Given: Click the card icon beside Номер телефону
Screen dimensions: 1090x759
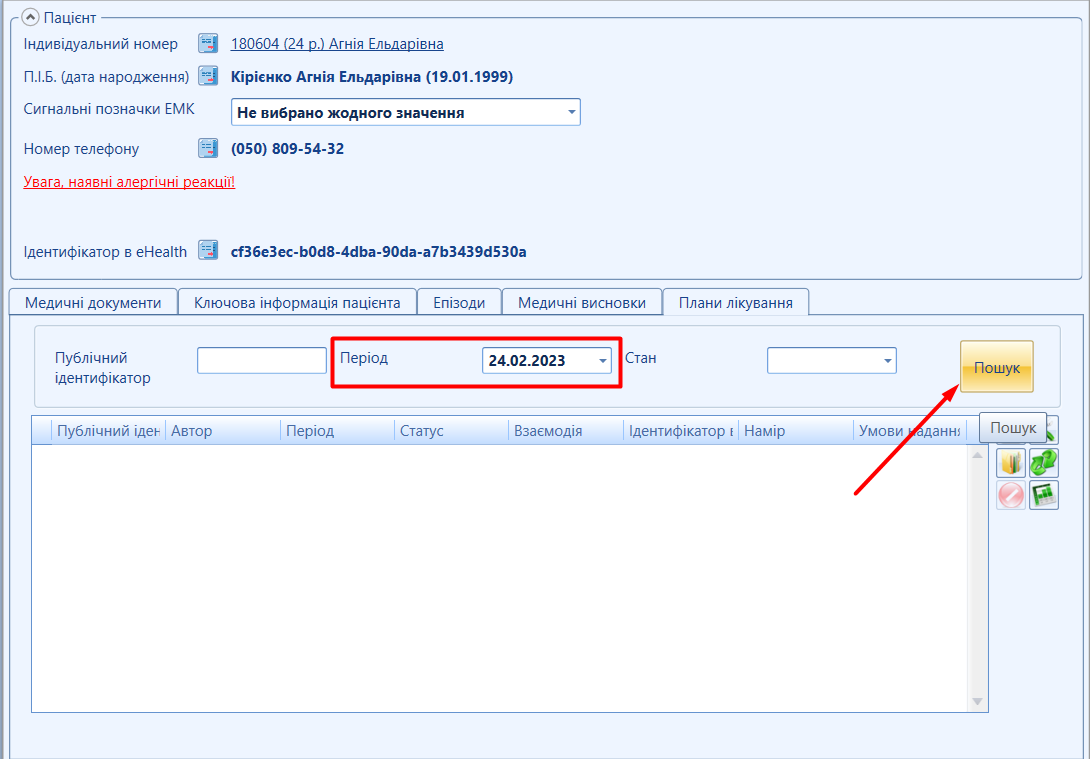Looking at the screenshot, I should pos(208,148).
